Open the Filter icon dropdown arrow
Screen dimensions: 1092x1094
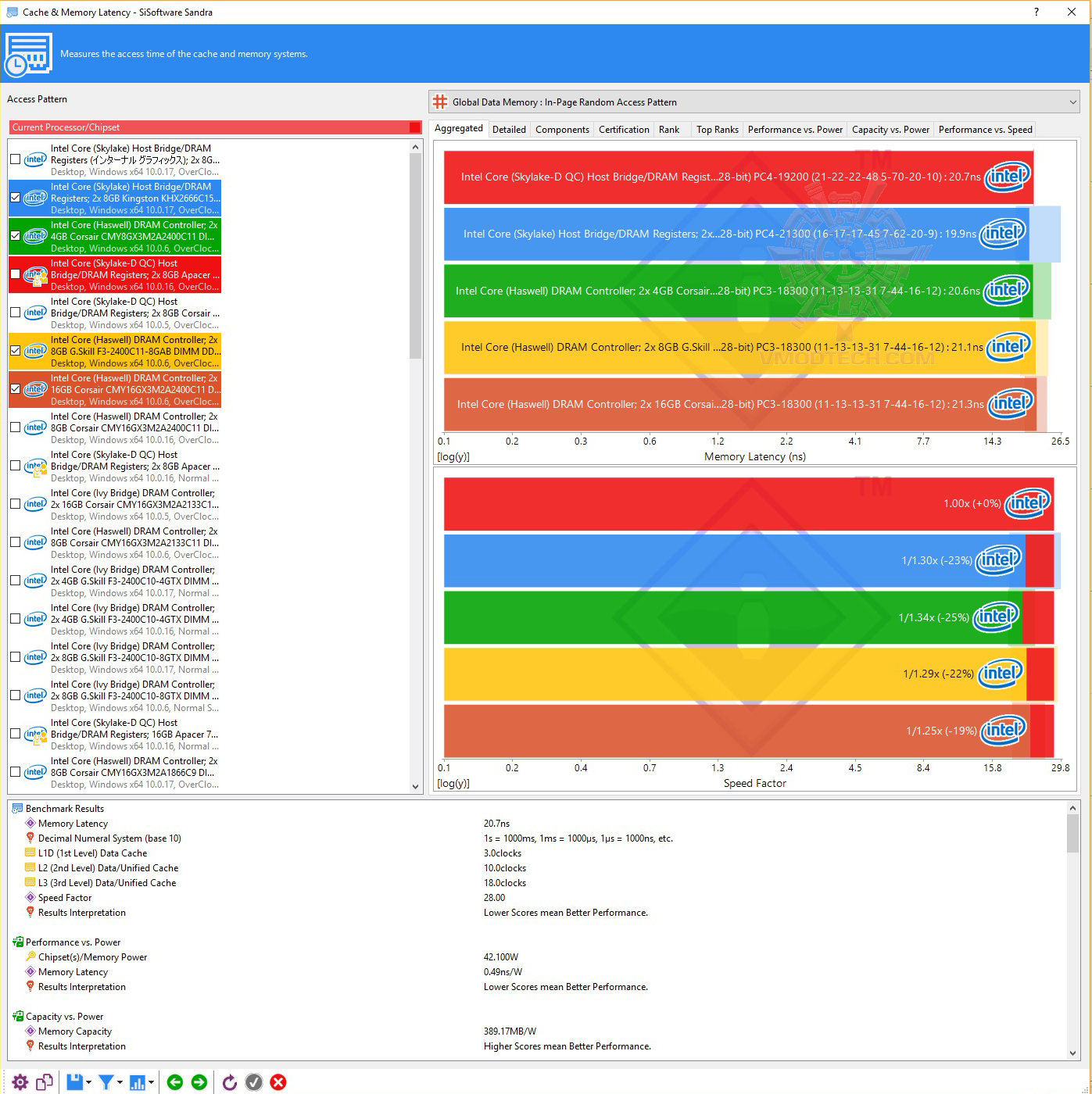[x=120, y=1082]
